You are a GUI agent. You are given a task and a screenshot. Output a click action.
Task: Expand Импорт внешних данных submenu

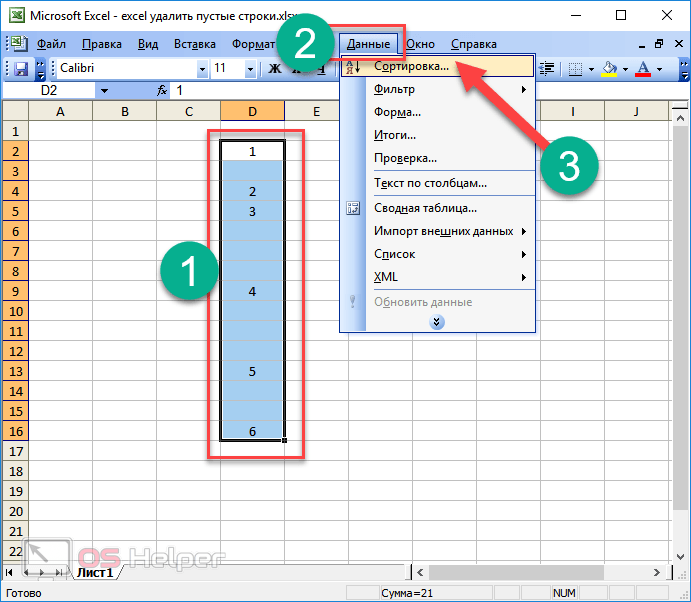pos(524,231)
